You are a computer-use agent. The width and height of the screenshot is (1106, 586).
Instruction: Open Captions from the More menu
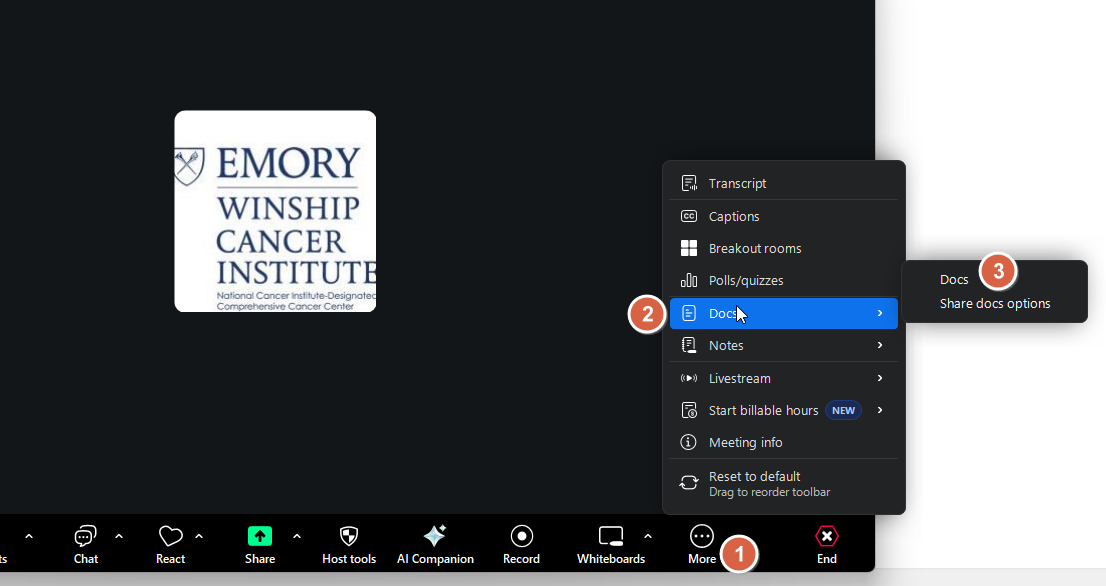732,216
